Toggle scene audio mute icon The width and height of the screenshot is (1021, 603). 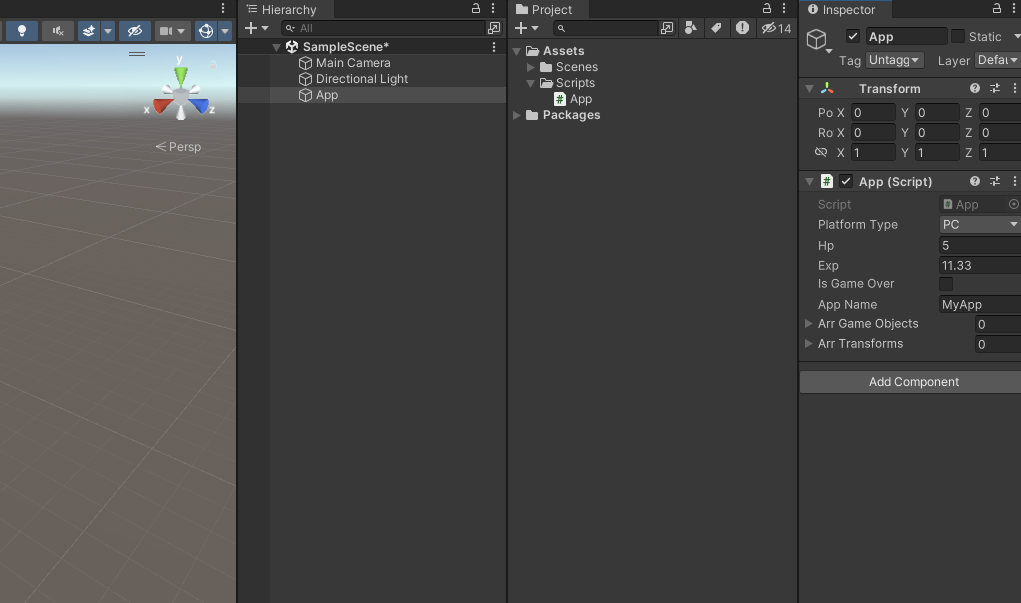(x=58, y=31)
